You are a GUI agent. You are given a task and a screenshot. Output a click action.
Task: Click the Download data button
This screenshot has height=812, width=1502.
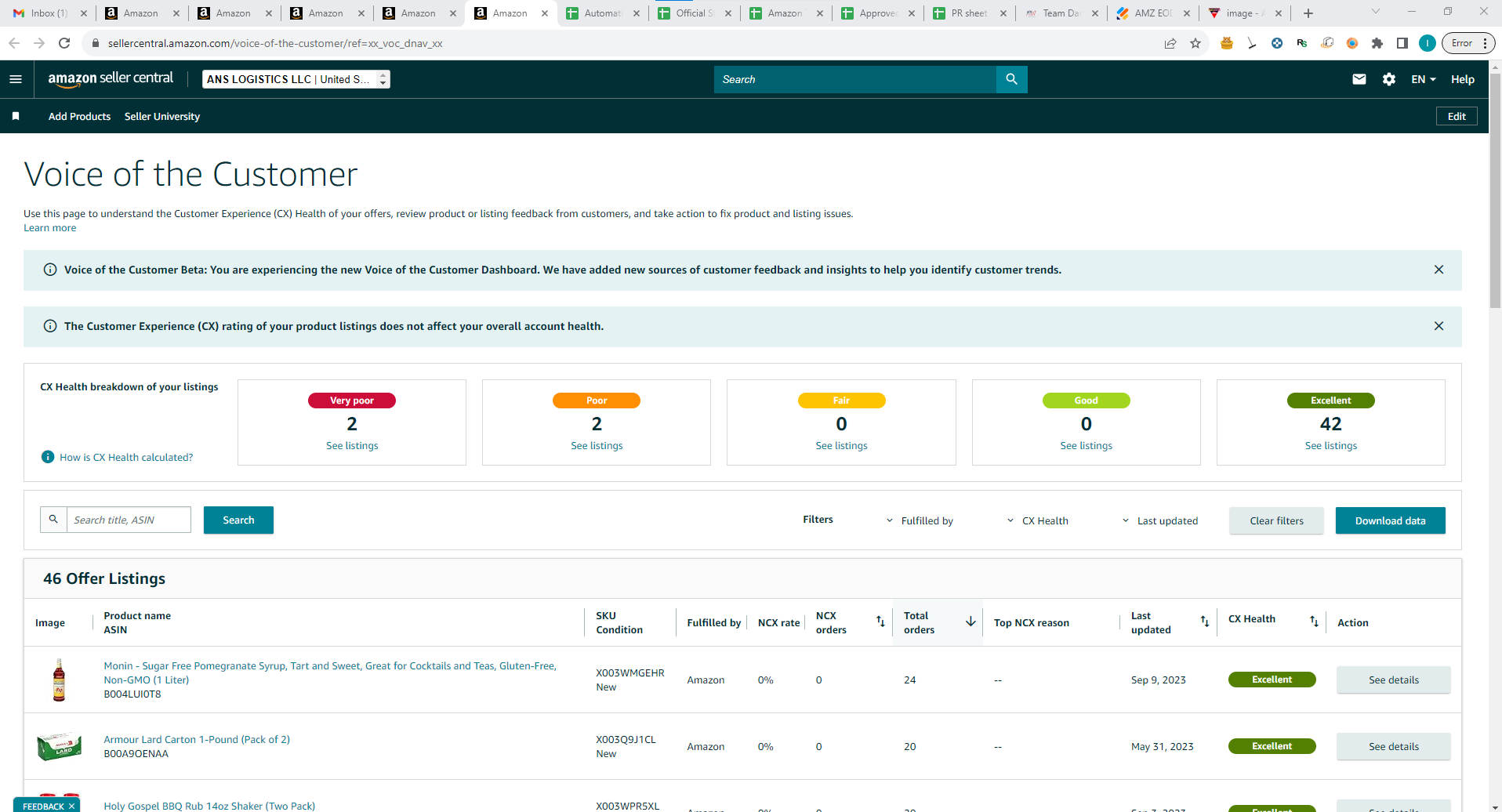[1390, 520]
